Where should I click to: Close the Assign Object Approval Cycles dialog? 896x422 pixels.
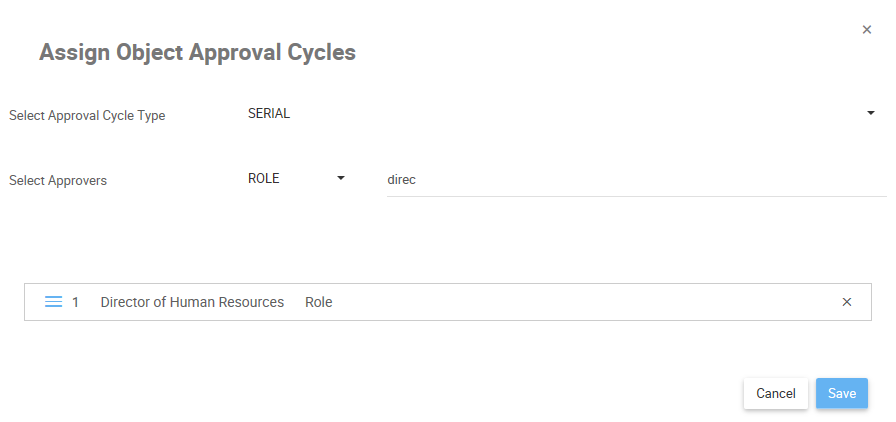(x=867, y=30)
